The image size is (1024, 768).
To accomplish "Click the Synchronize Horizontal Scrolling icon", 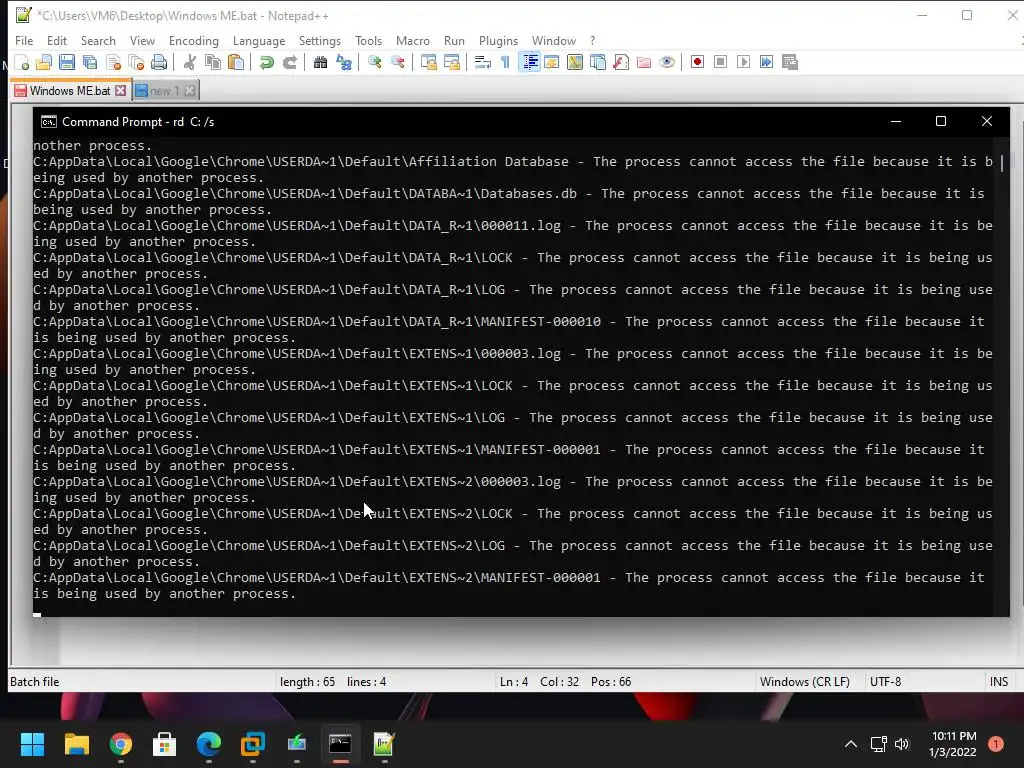I will [451, 63].
